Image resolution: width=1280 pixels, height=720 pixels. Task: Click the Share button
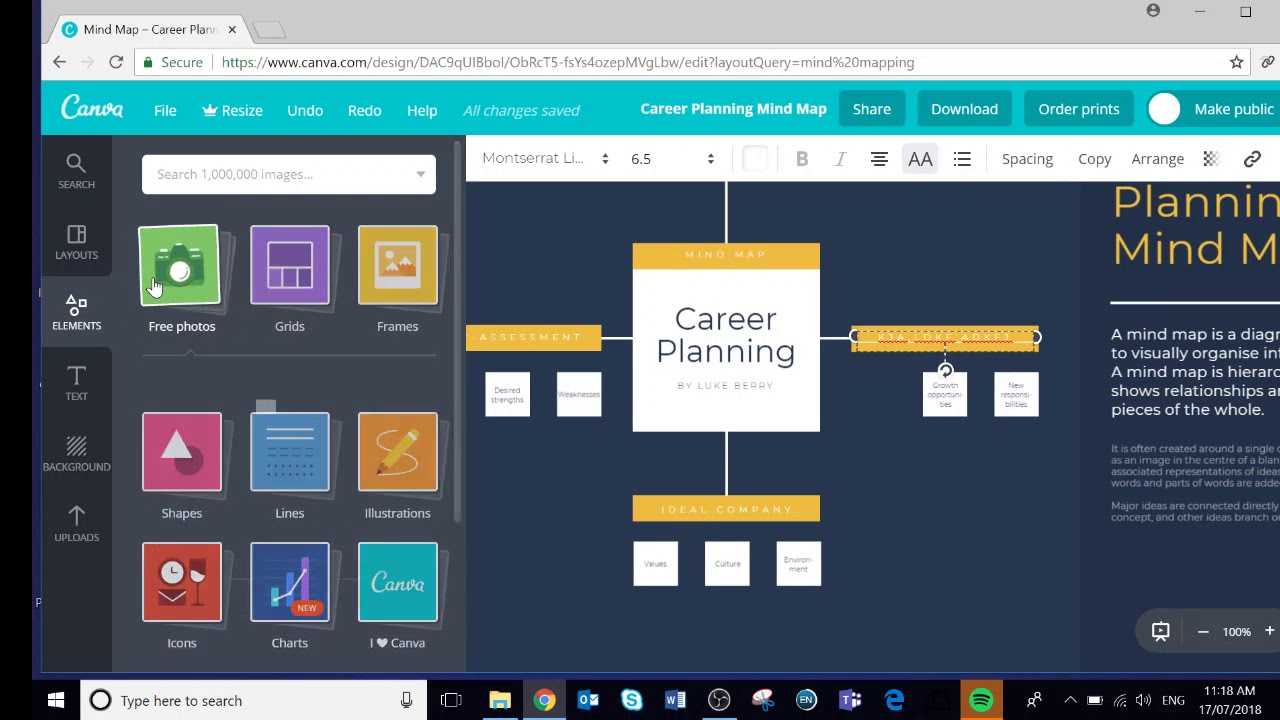point(871,109)
